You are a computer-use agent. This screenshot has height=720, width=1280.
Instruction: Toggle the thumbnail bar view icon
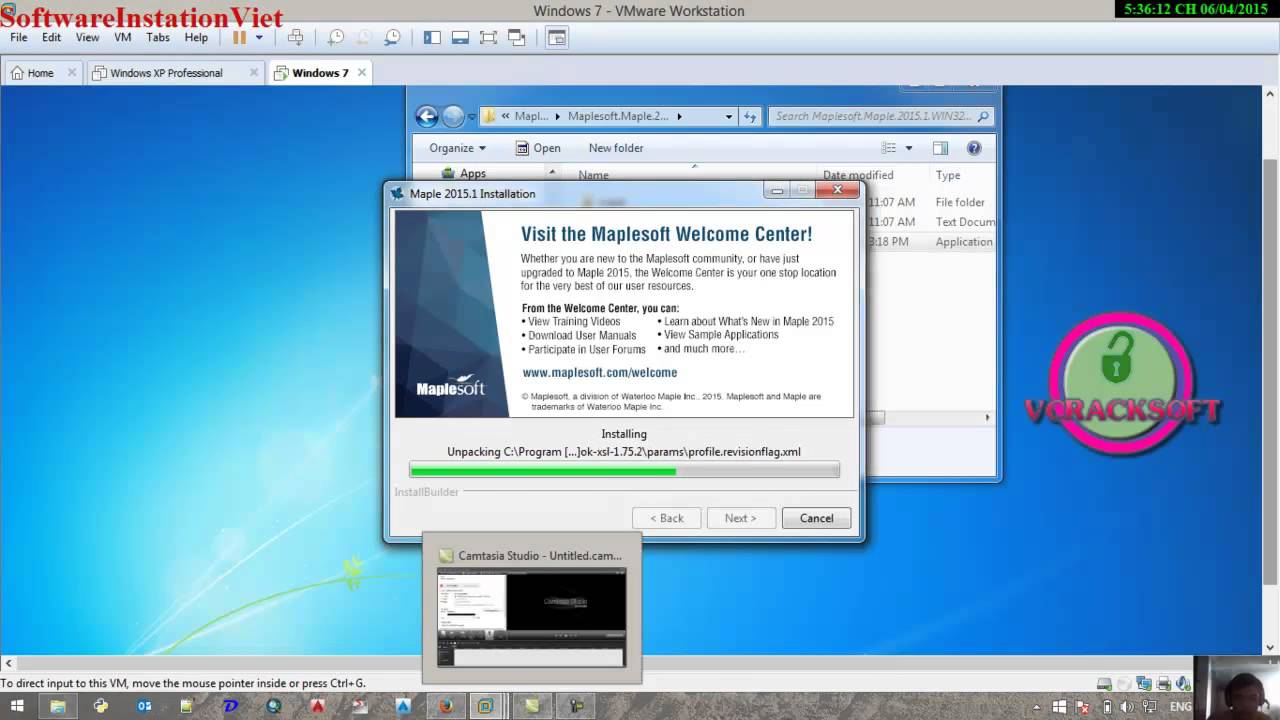[x=460, y=37]
